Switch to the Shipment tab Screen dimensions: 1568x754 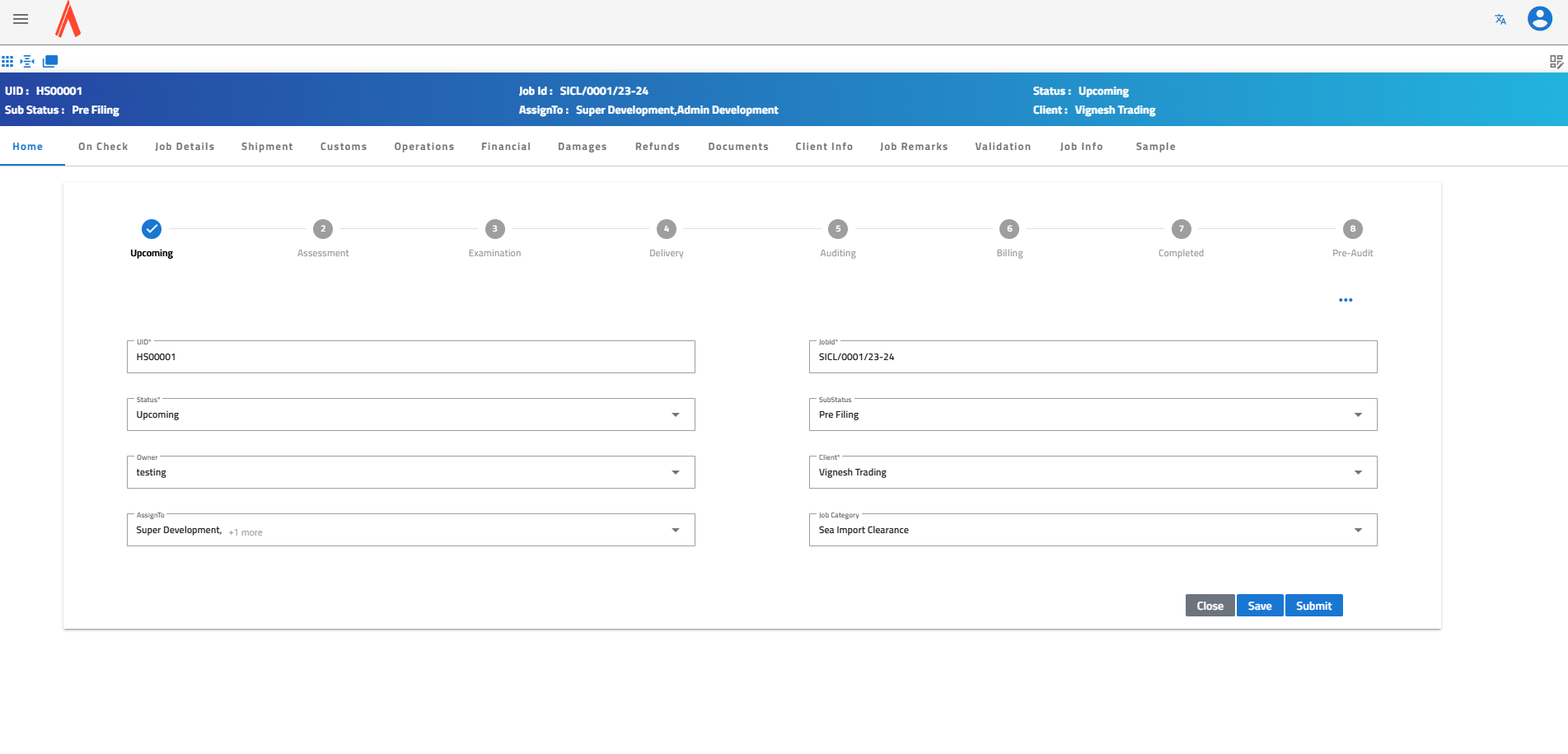point(267,147)
